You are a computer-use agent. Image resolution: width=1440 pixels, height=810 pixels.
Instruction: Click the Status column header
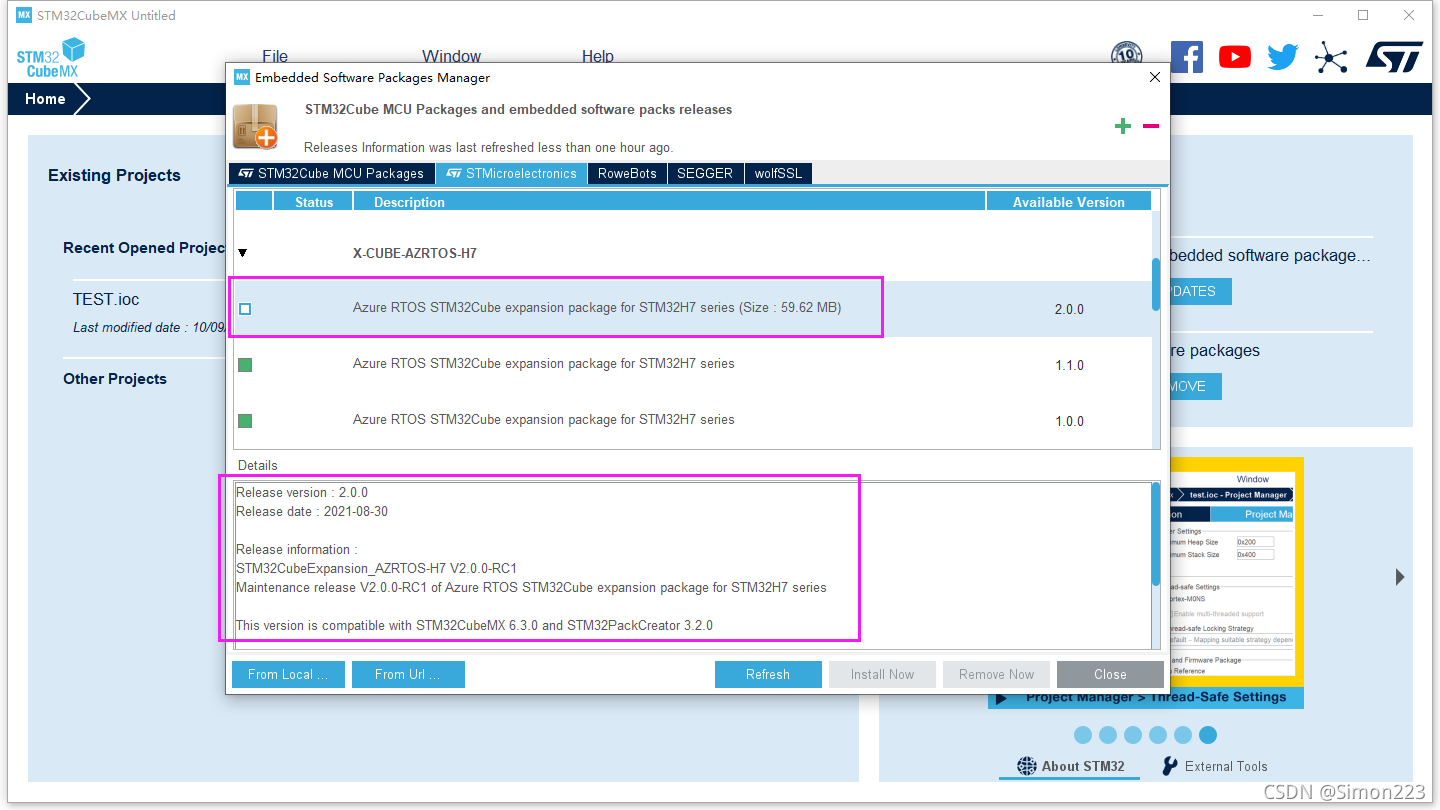coord(314,201)
